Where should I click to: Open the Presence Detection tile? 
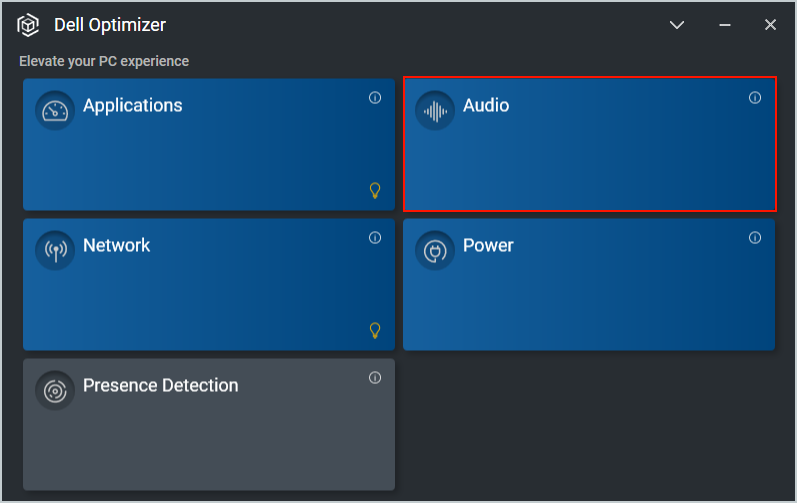[209, 424]
